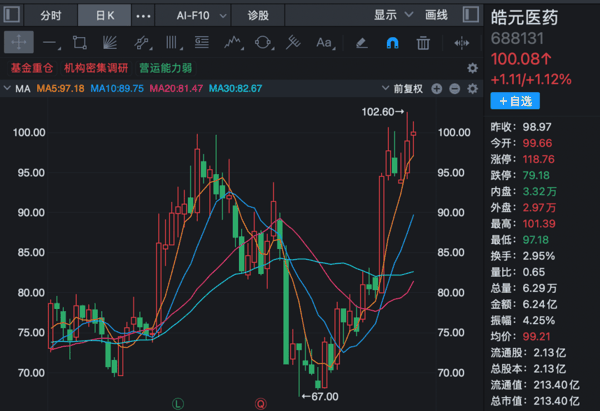Toggle the right sidebar panel

point(470,15)
